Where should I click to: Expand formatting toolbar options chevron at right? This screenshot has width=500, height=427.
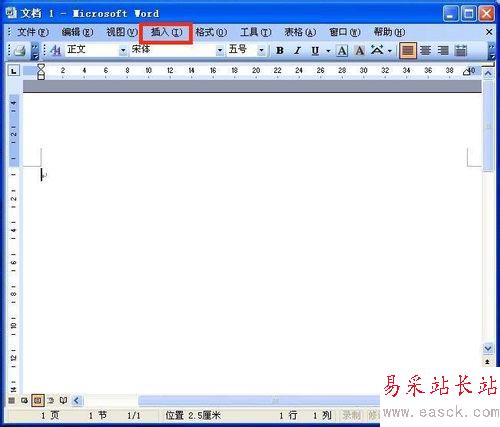tap(491, 51)
